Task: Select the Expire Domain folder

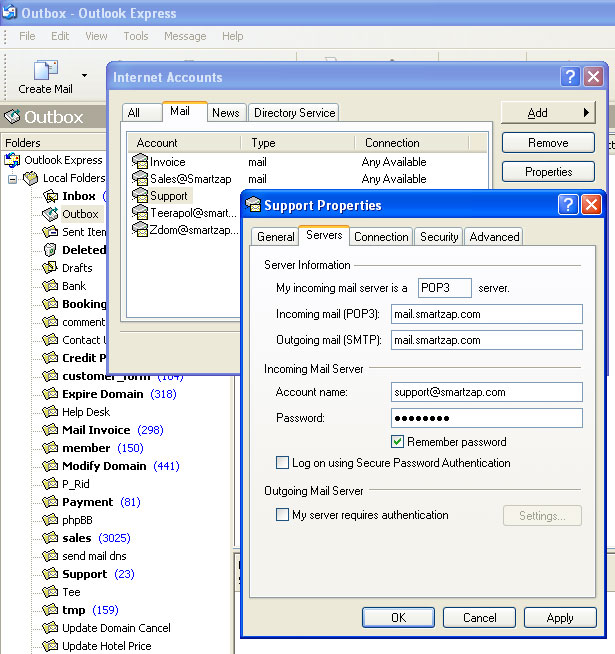Action: click(103, 394)
